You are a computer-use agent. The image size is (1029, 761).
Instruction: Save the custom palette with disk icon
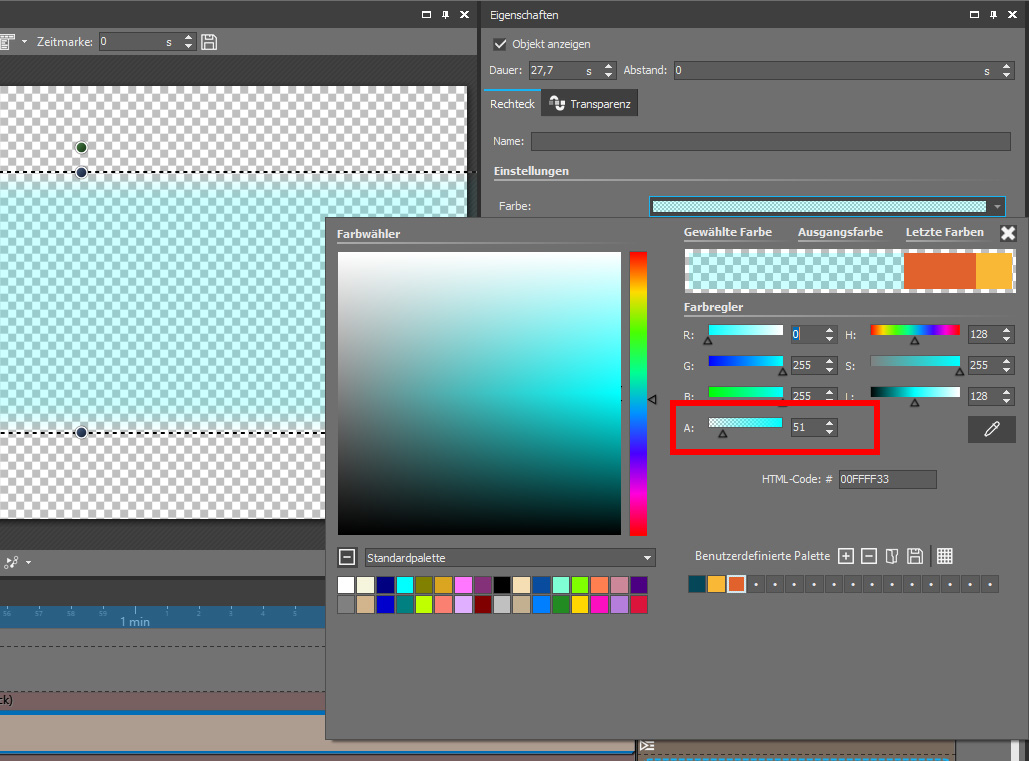pyautogui.click(x=914, y=556)
